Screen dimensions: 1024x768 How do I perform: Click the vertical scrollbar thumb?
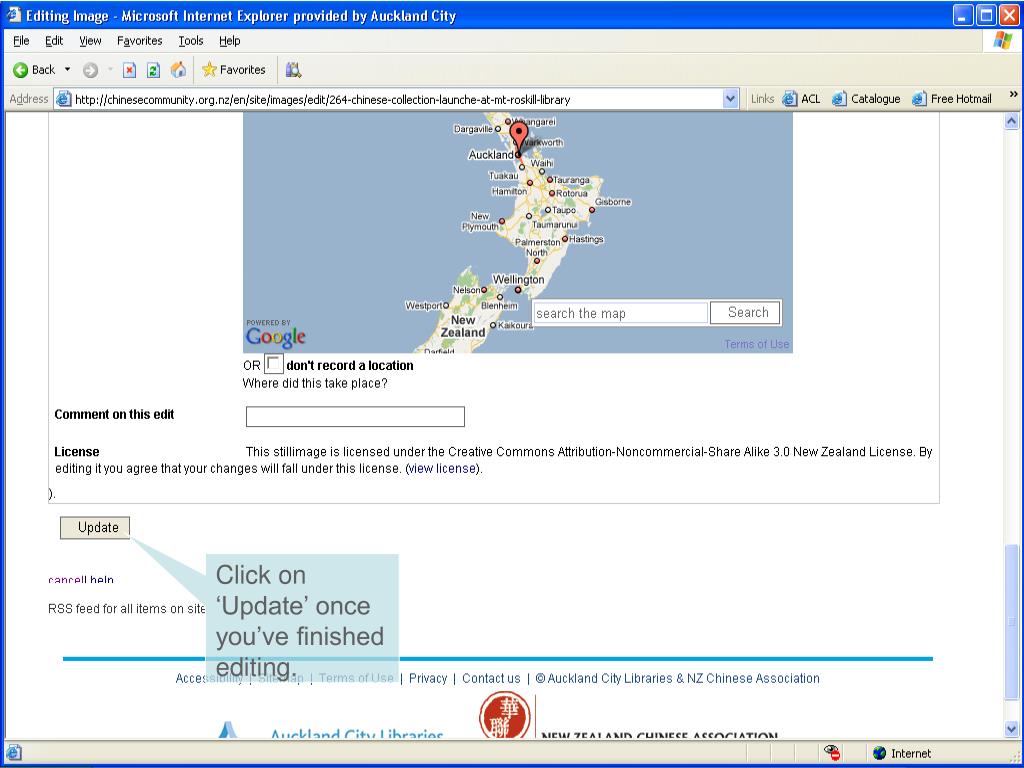[x=1011, y=620]
